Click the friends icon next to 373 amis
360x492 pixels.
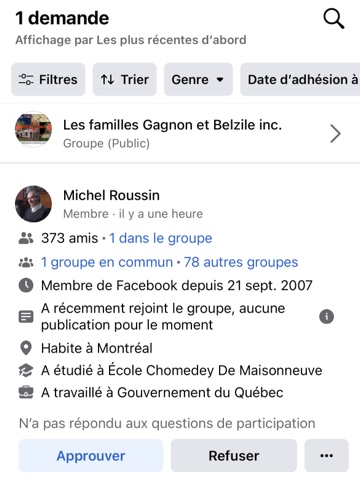point(26,238)
